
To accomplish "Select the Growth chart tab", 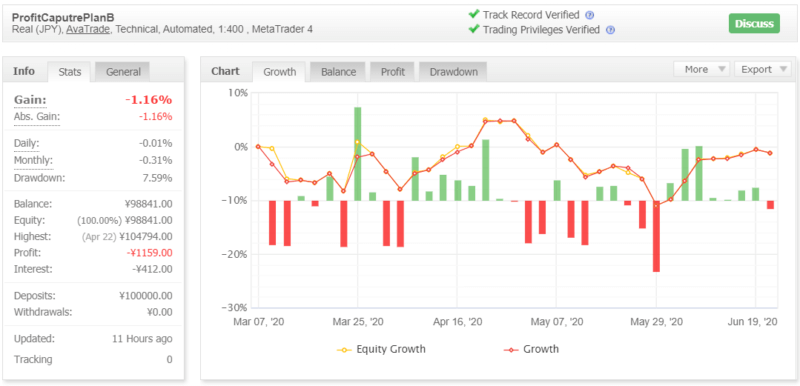I will tap(279, 72).
